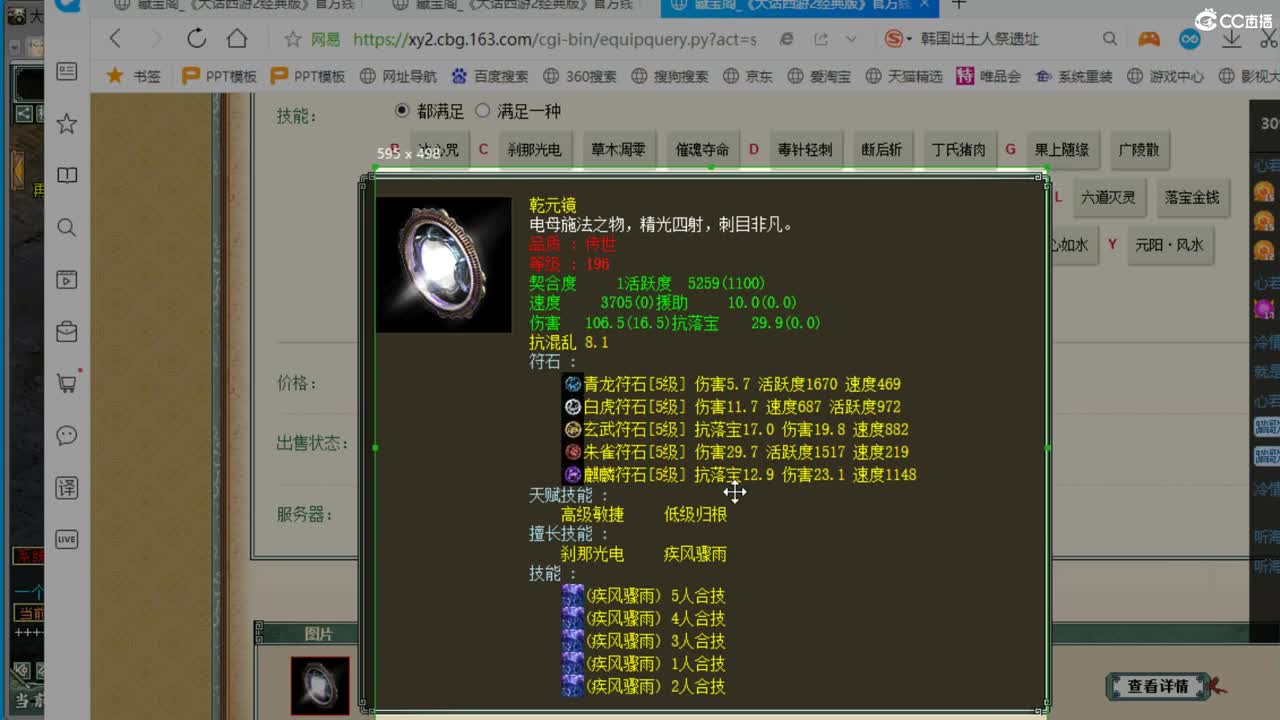Image resolution: width=1280 pixels, height=720 pixels.
Task: Open a new browser tab with plus
Action: coord(958,5)
